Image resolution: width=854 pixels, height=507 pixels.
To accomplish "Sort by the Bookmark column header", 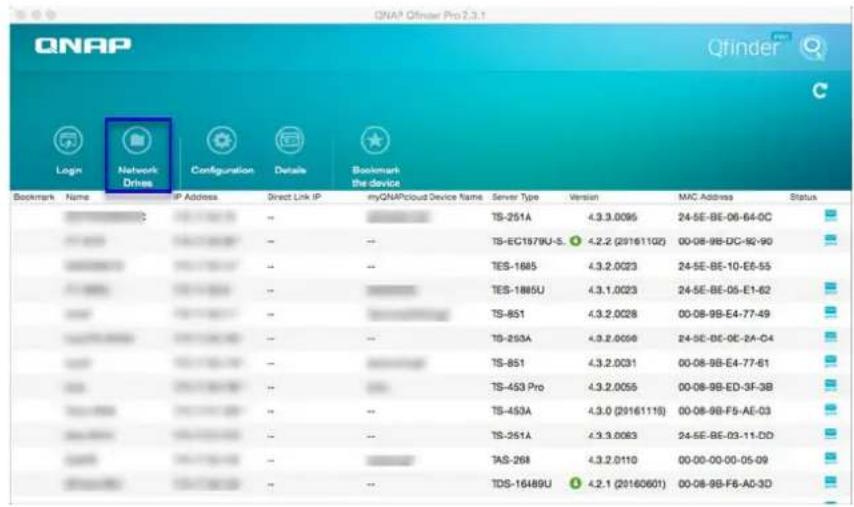I will coord(34,197).
